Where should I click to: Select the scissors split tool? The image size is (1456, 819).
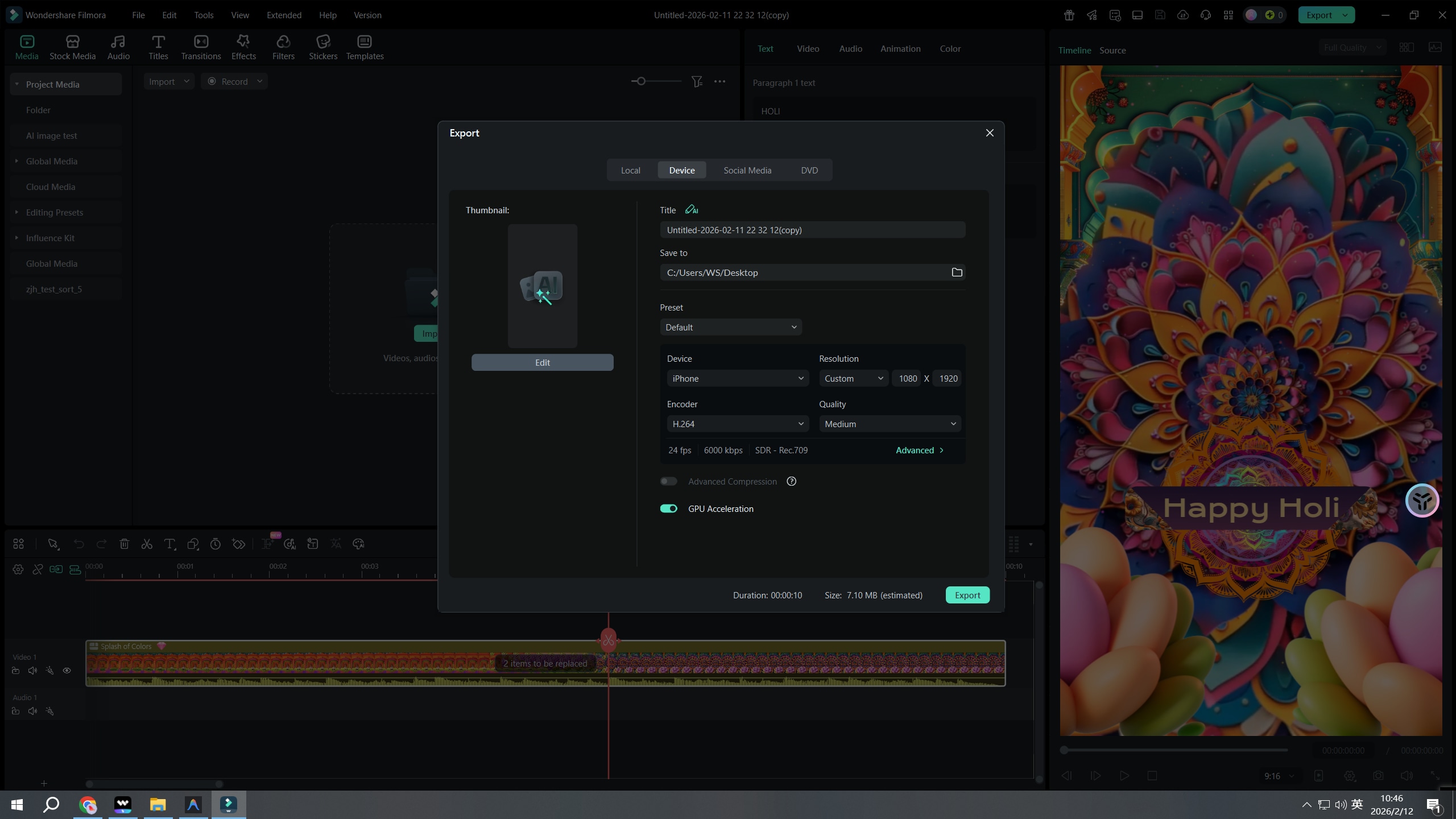[x=147, y=544]
